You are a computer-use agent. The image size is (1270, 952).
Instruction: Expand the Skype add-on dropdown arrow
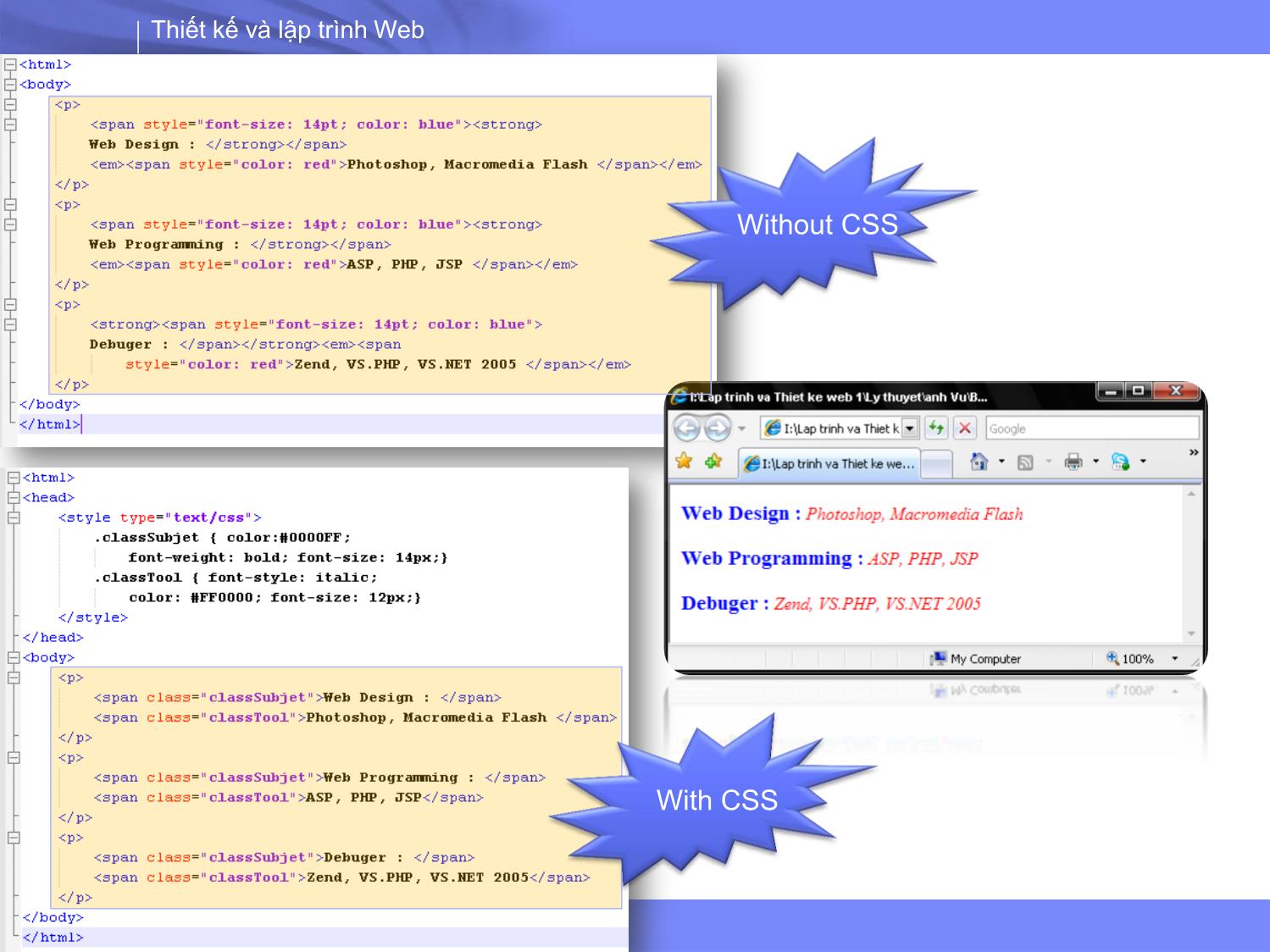point(1143,462)
